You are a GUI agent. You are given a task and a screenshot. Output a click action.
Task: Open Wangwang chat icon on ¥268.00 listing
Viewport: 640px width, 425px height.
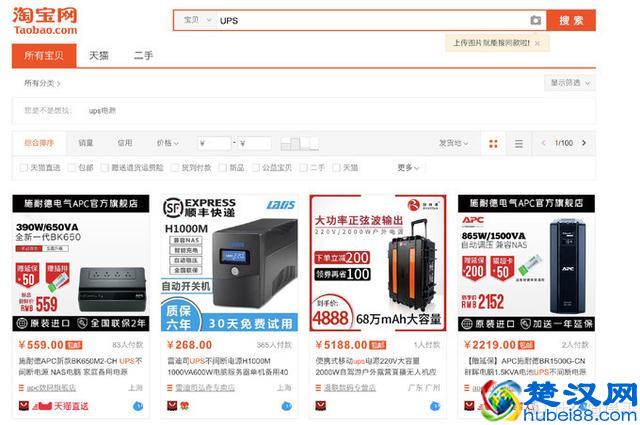point(287,406)
